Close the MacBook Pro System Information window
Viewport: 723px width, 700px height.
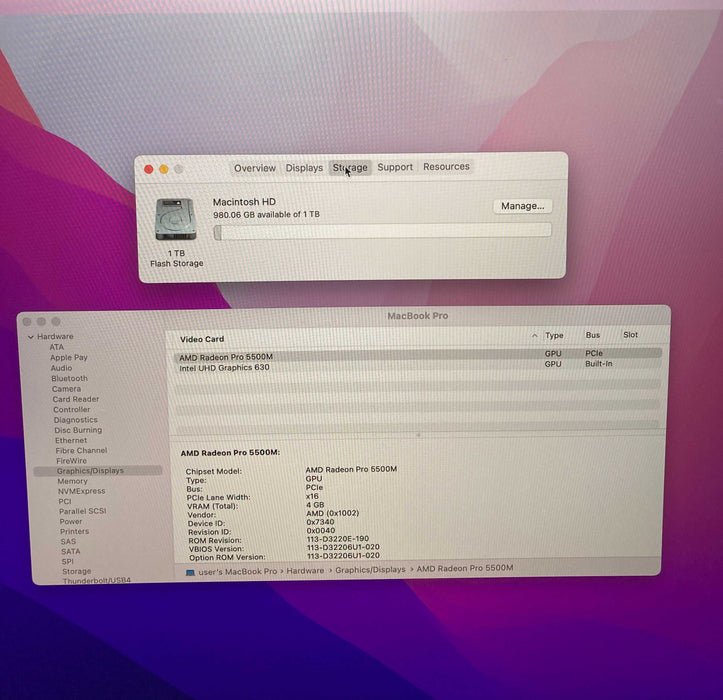pyautogui.click(x=27, y=321)
